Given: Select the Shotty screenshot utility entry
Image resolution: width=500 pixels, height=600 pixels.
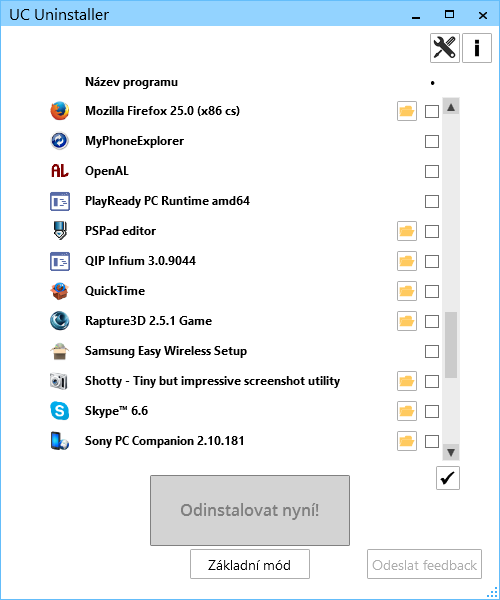Looking at the screenshot, I should (212, 381).
